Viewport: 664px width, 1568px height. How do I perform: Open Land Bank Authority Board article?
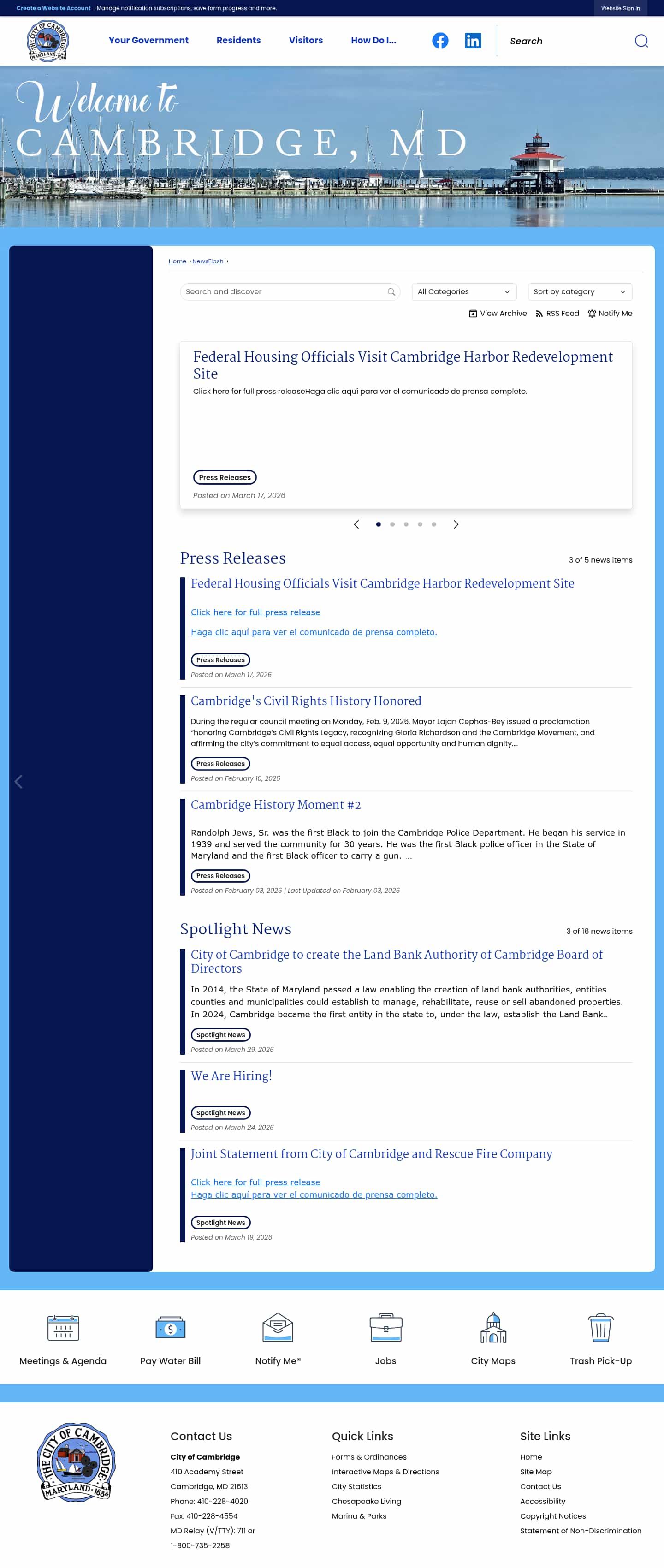click(x=397, y=961)
